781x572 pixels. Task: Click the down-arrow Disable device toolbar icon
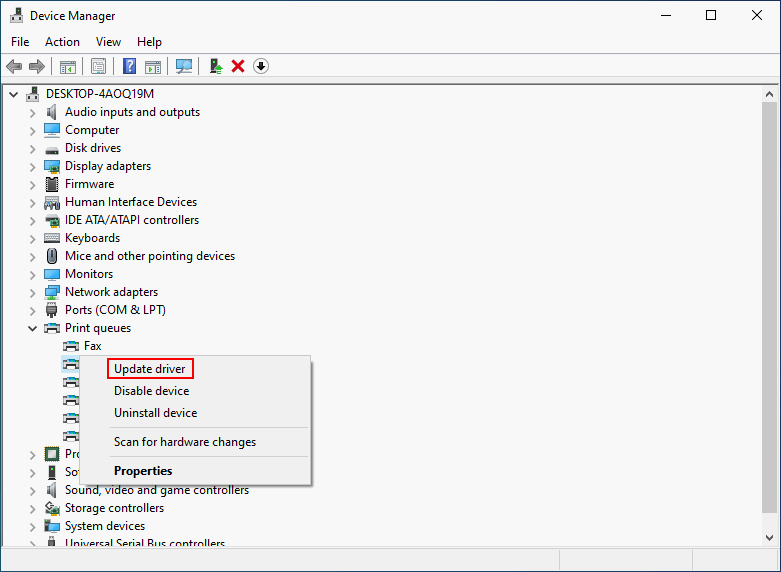[x=261, y=66]
